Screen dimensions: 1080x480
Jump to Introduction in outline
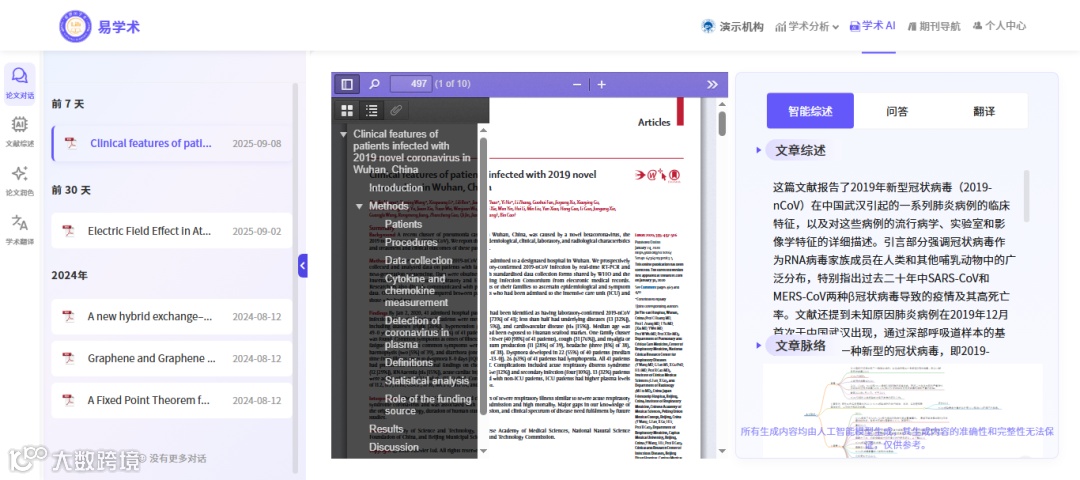pos(395,187)
